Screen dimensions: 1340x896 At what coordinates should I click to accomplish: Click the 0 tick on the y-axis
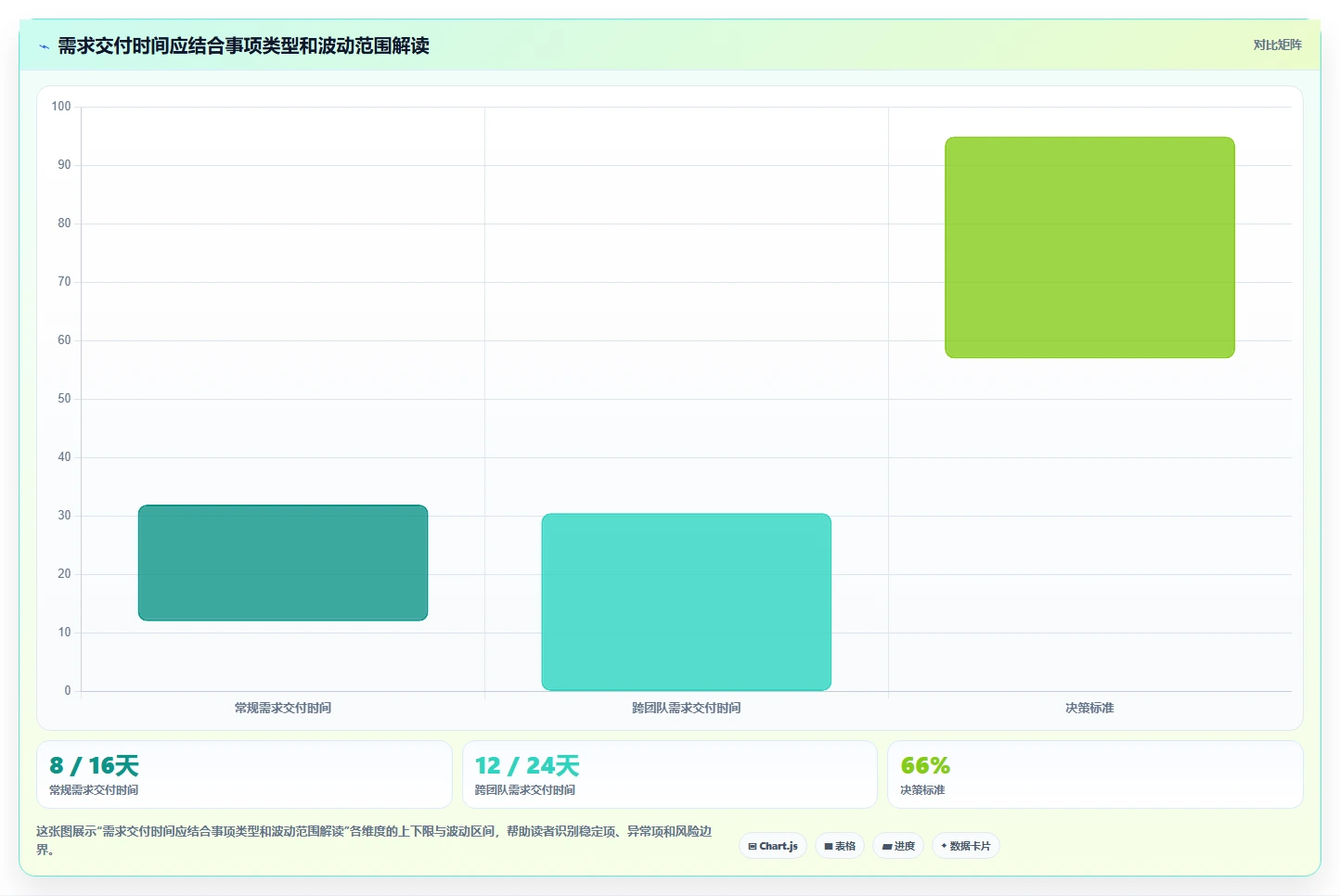pyautogui.click(x=68, y=691)
